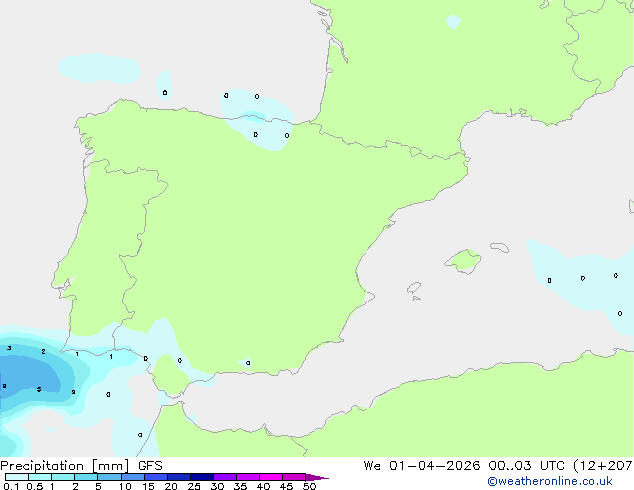Click the over-50 mm legend arrow tip
The image size is (634, 490).
[317, 477]
